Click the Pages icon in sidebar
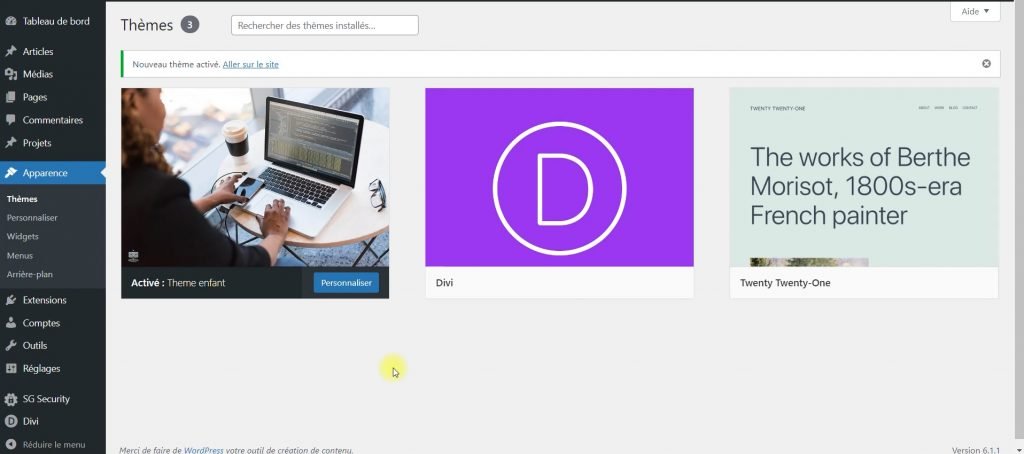 click(x=11, y=97)
